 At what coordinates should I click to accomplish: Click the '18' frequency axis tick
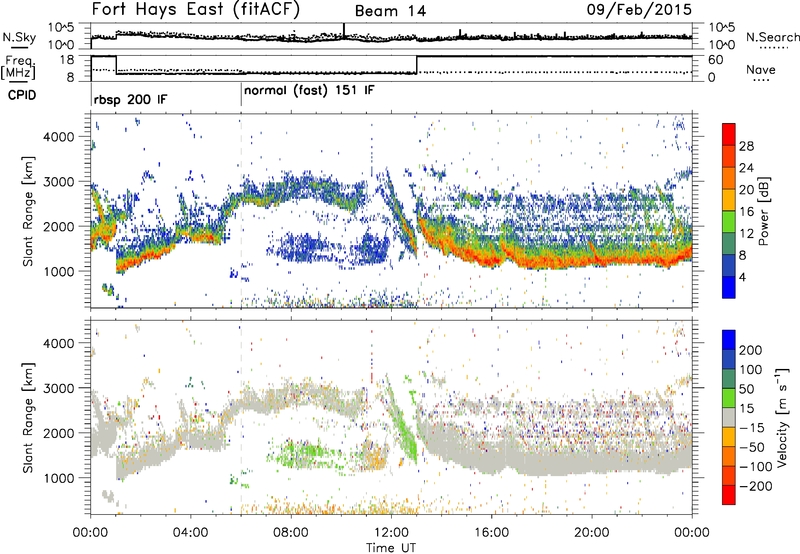67,60
